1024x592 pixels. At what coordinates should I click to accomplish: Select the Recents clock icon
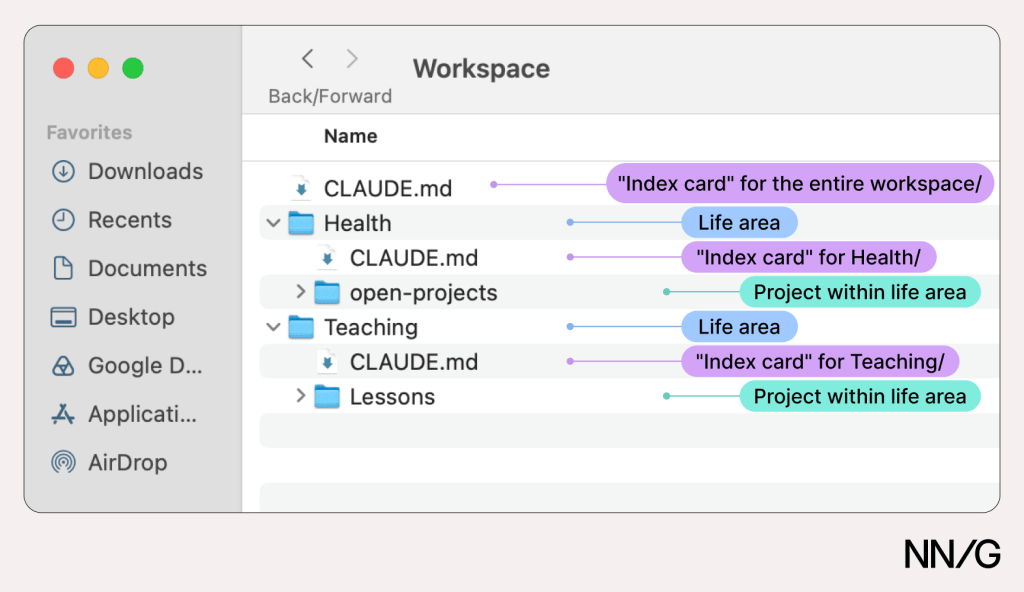point(63,220)
